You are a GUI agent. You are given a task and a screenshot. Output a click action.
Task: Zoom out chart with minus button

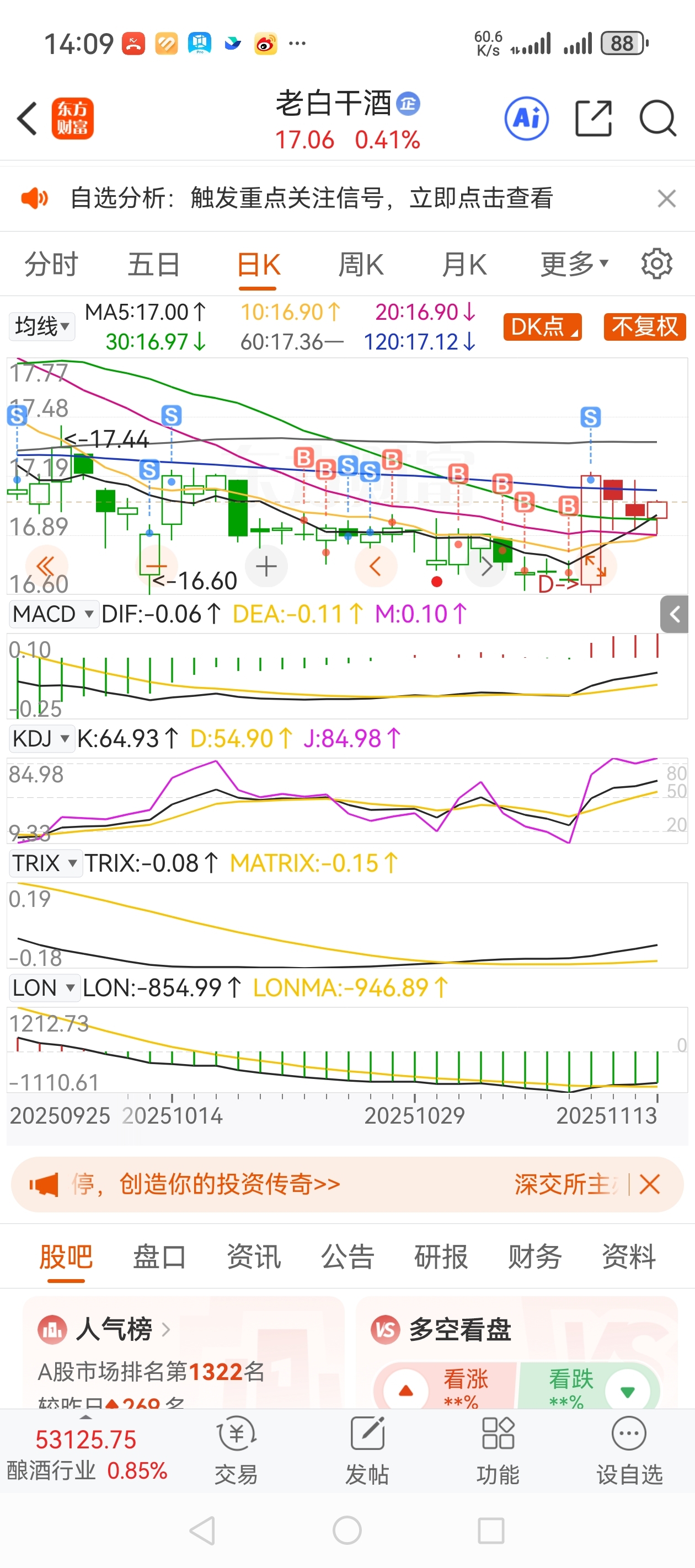[x=156, y=567]
